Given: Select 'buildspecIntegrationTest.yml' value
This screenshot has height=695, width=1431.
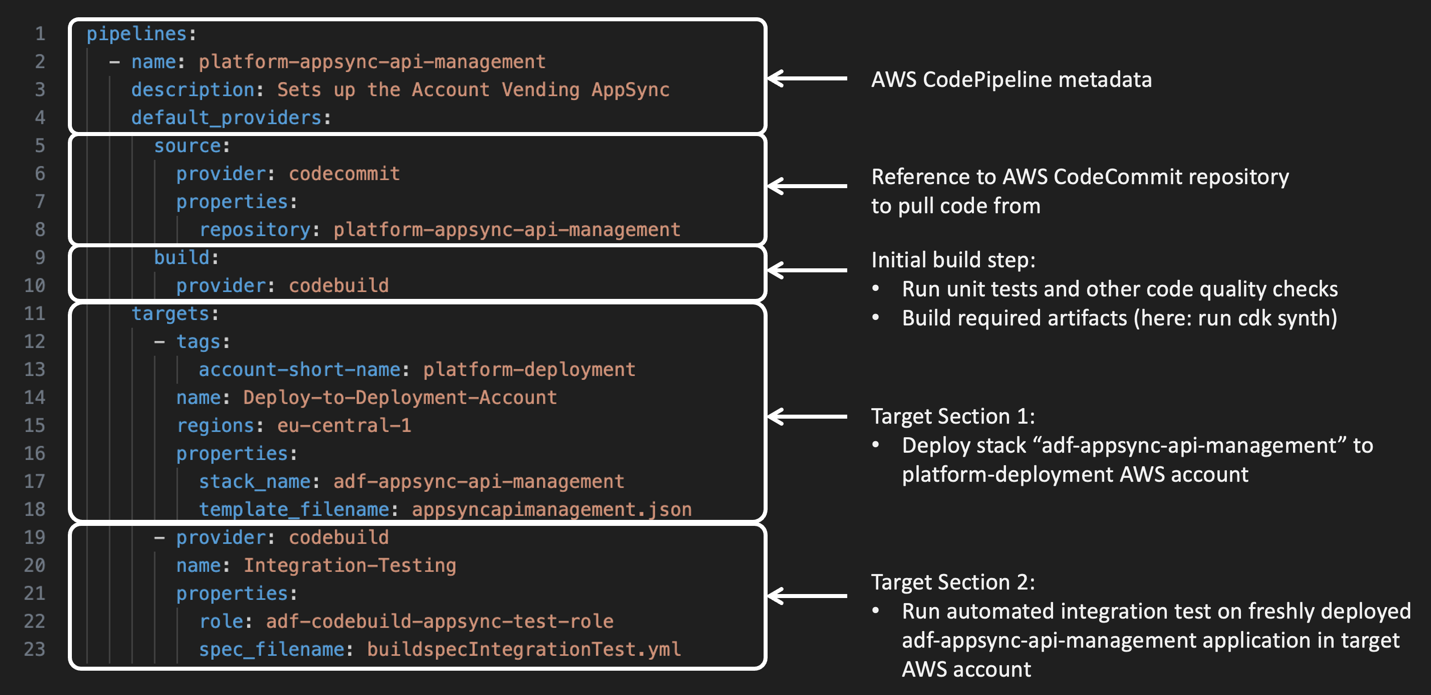Looking at the screenshot, I should [x=524, y=650].
